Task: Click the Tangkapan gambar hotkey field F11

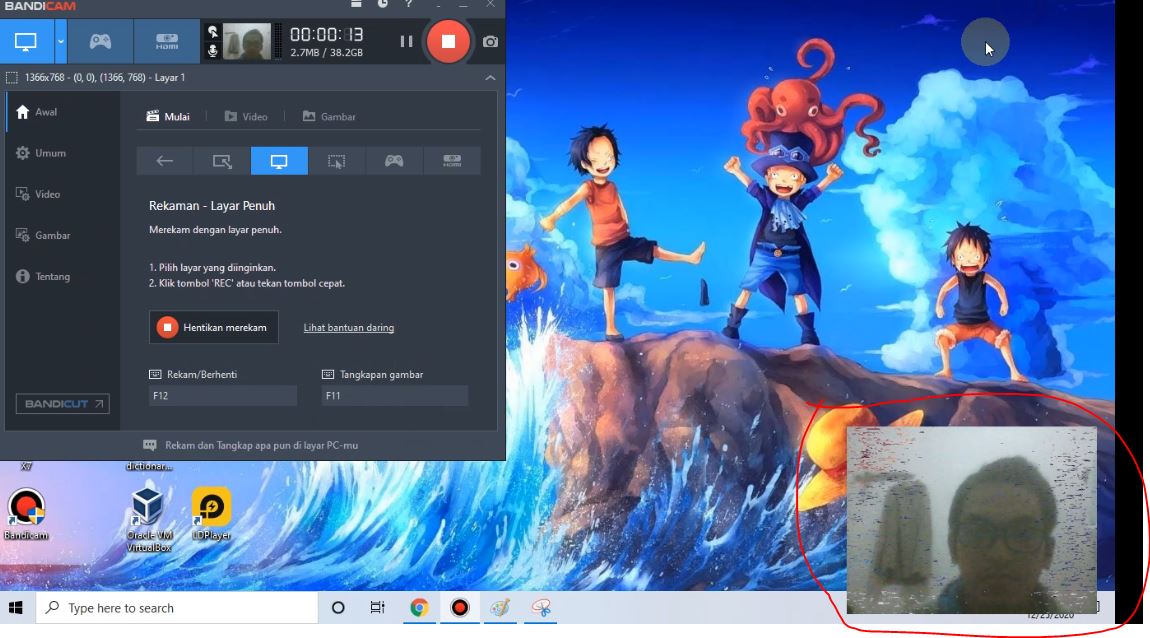Action: tap(395, 395)
